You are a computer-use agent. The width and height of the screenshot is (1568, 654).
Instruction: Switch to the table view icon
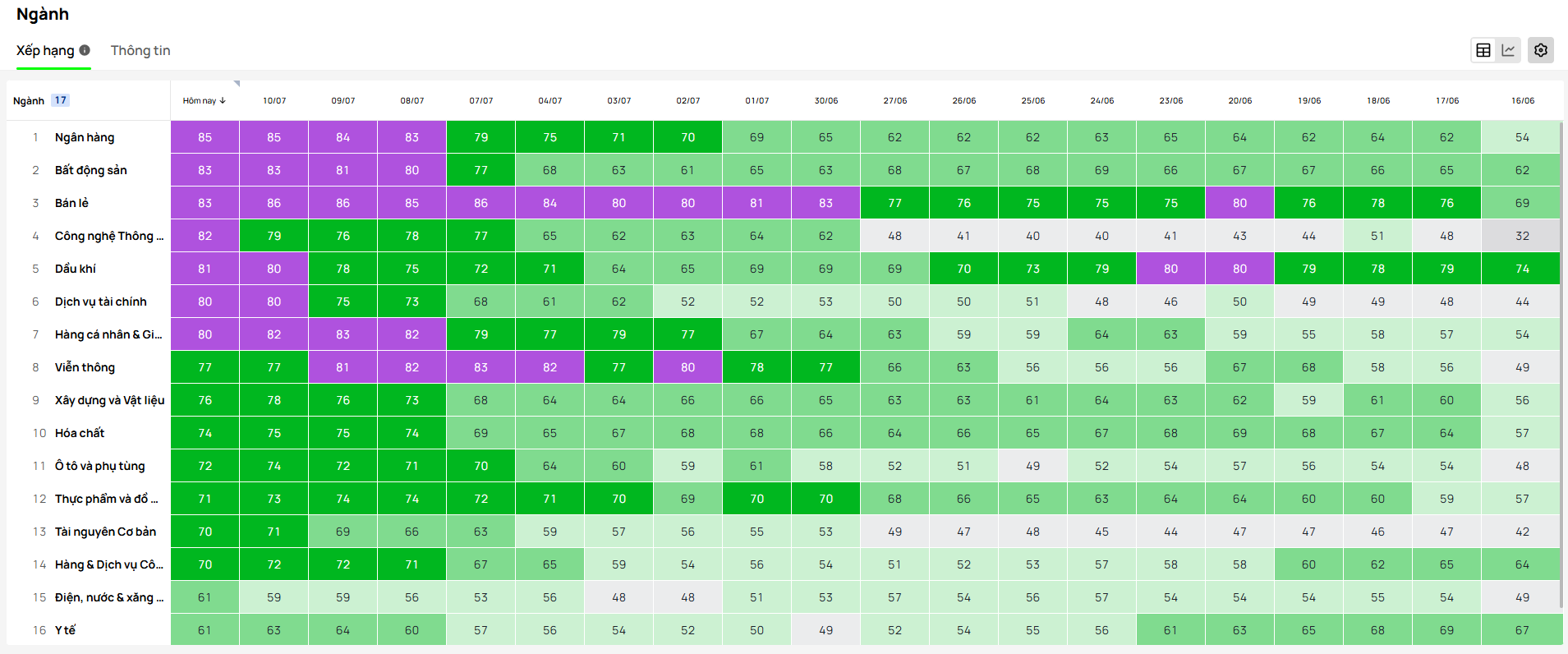(x=1483, y=50)
